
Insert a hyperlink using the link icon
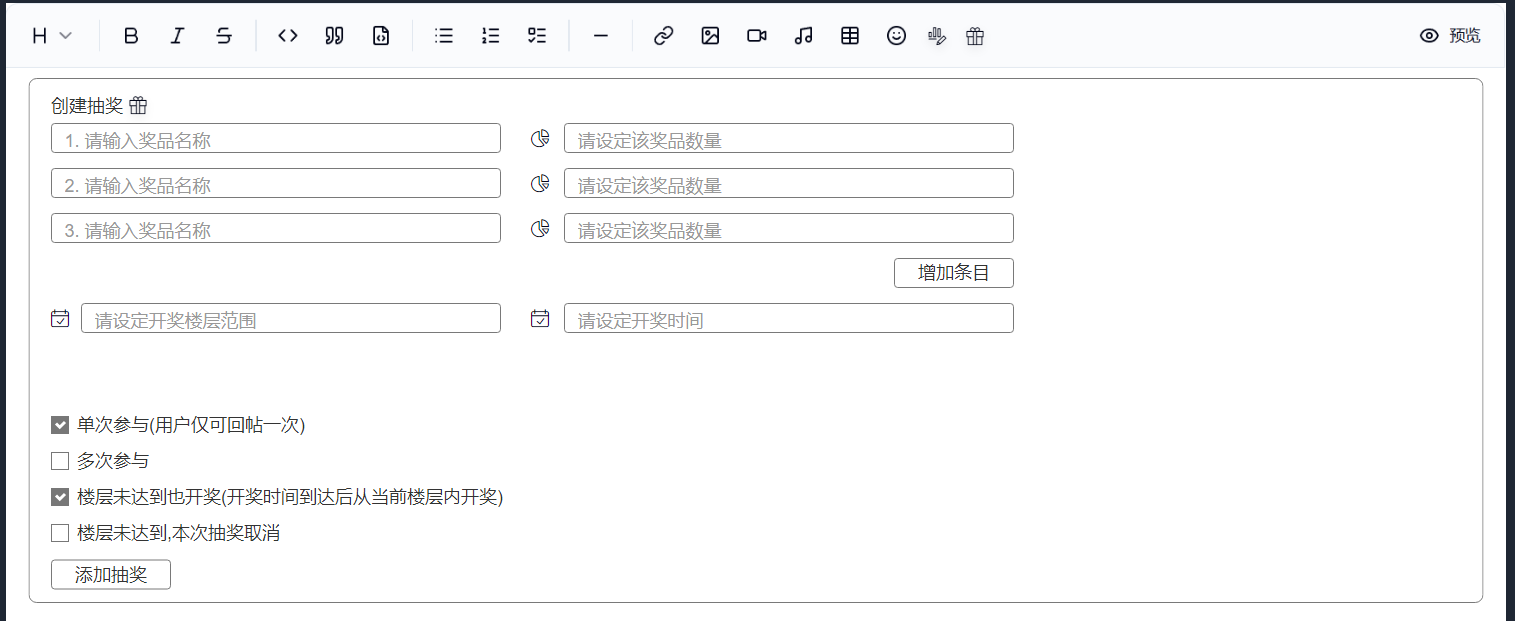(663, 36)
